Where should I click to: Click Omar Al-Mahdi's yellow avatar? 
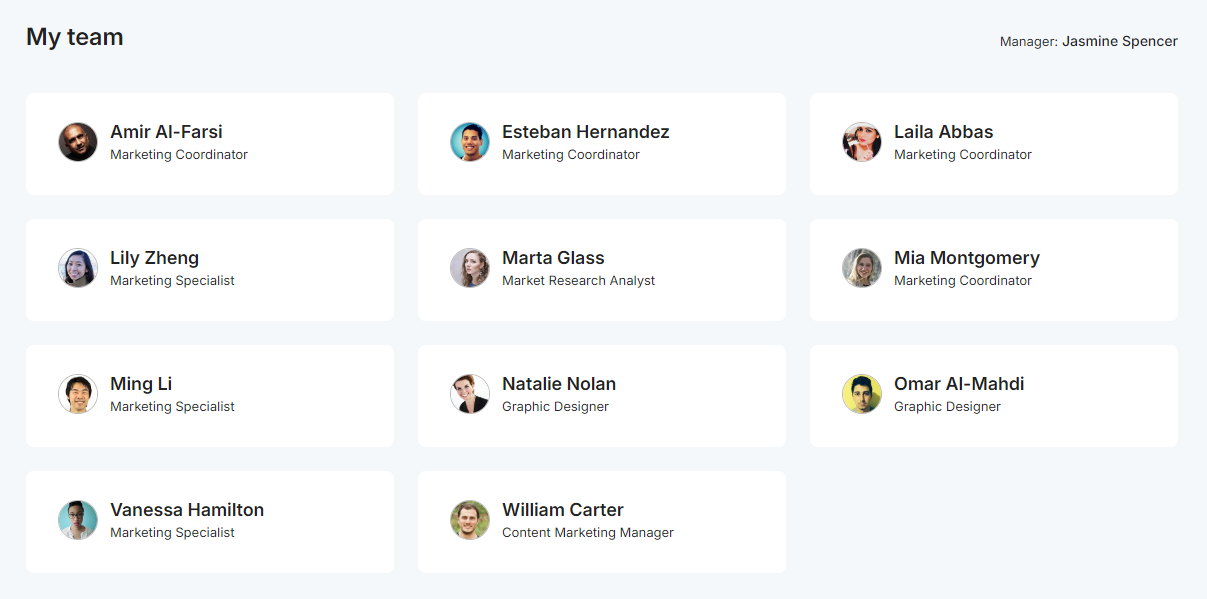pos(862,394)
